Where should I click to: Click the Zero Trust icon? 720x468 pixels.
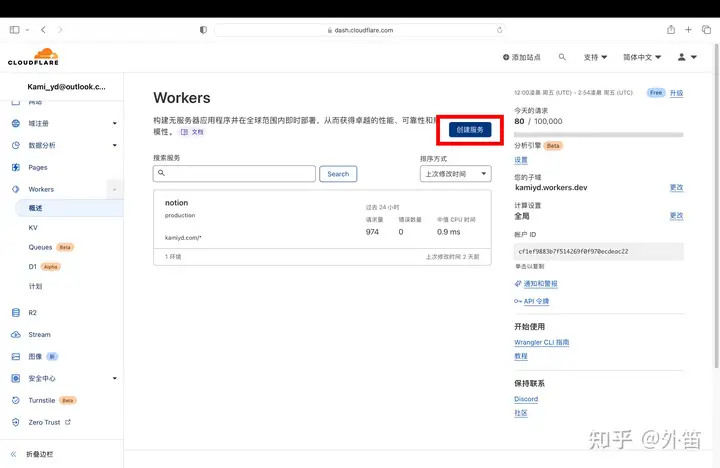tap(16, 422)
